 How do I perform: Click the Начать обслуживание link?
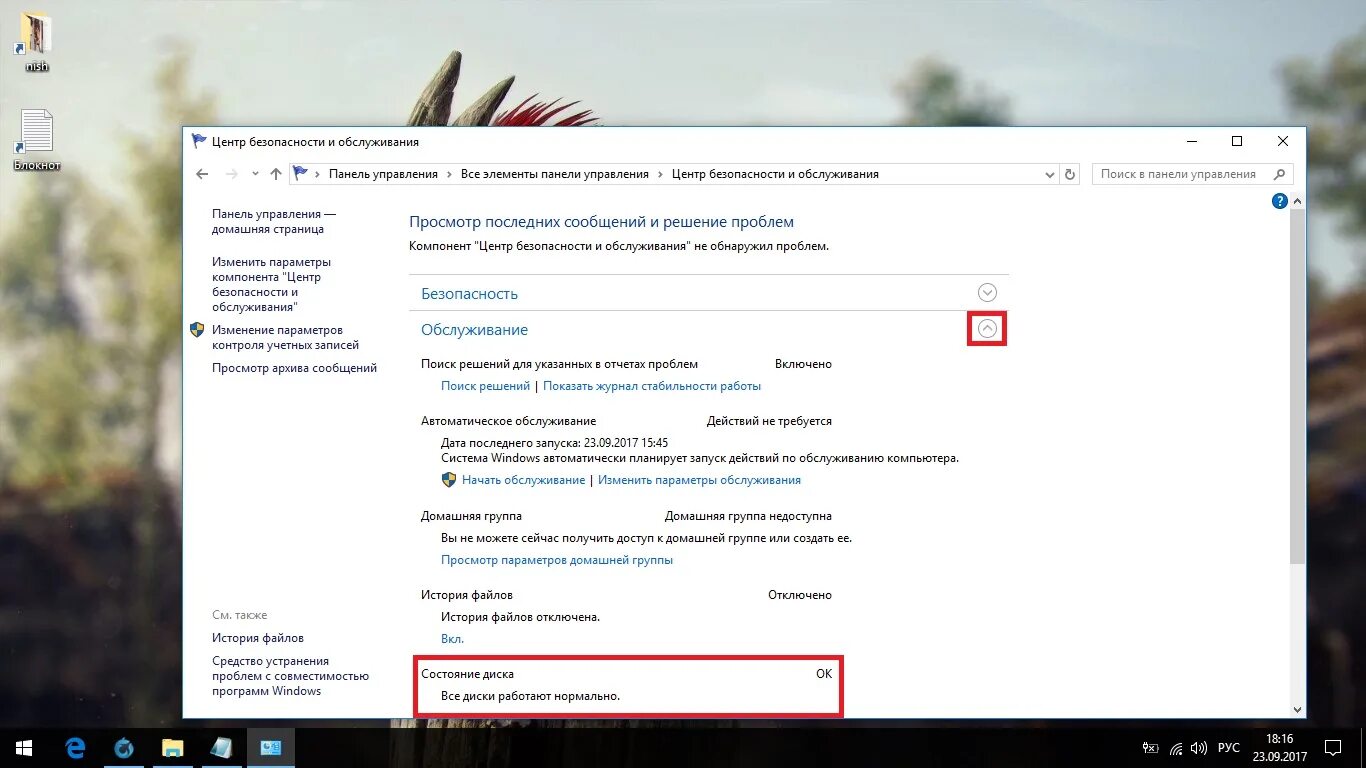click(x=523, y=480)
